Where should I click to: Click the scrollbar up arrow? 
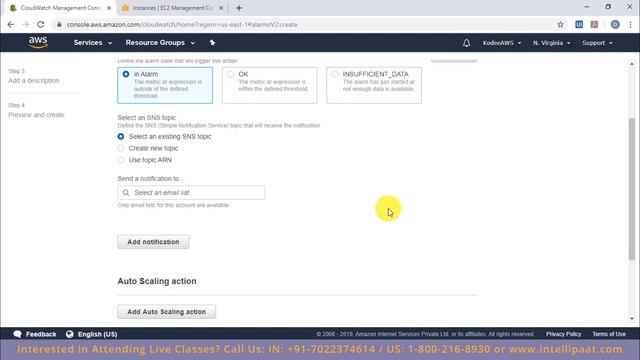click(631, 64)
